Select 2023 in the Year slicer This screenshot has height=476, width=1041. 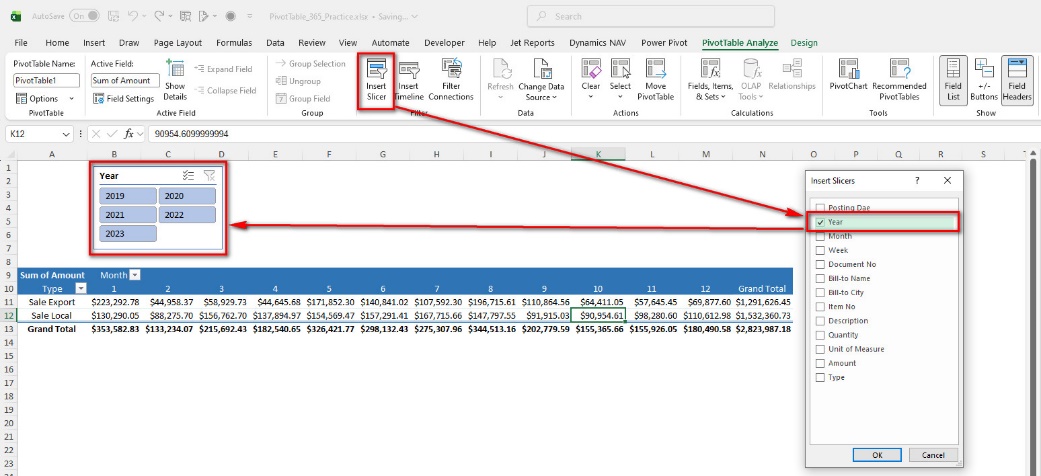[x=128, y=234]
